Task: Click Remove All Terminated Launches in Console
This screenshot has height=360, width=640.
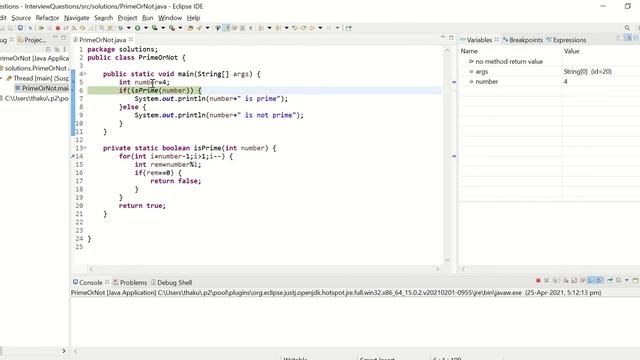Action: click(555, 280)
